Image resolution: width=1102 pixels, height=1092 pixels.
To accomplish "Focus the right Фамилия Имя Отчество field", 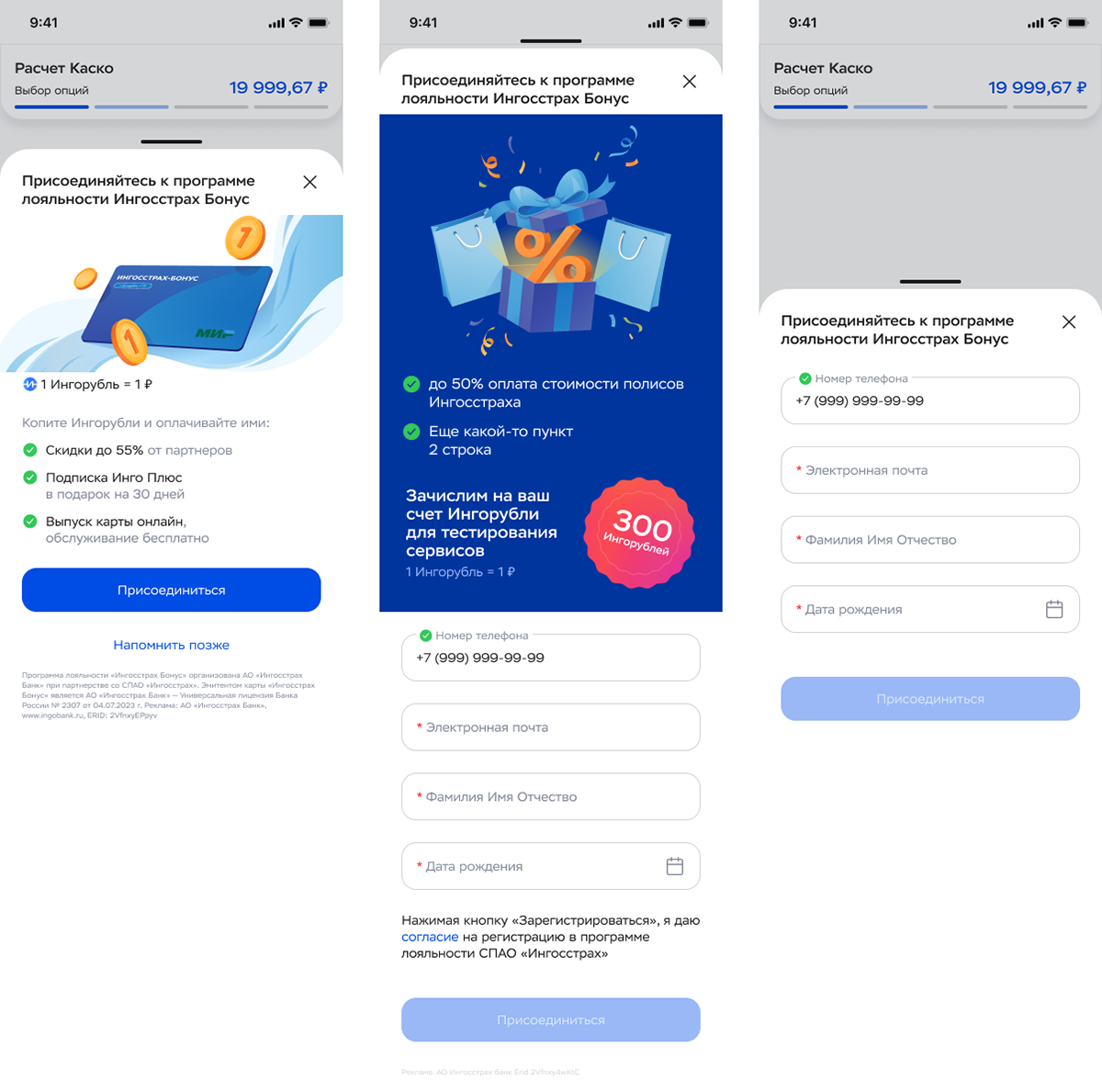I will point(930,540).
